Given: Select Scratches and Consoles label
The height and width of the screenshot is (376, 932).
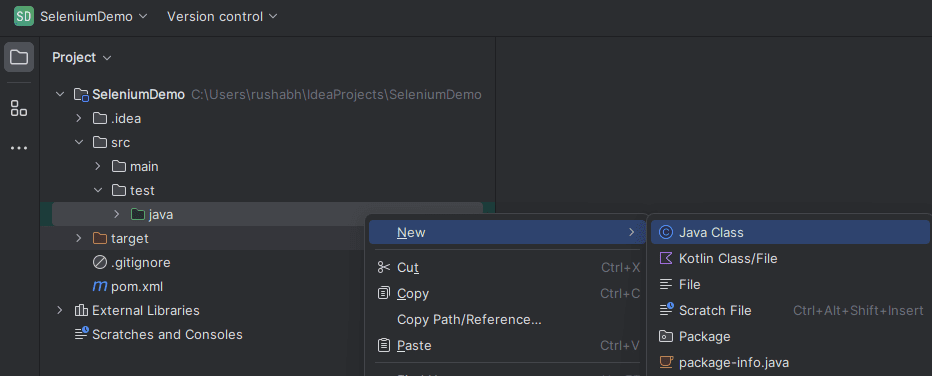Looking at the screenshot, I should tap(167, 334).
